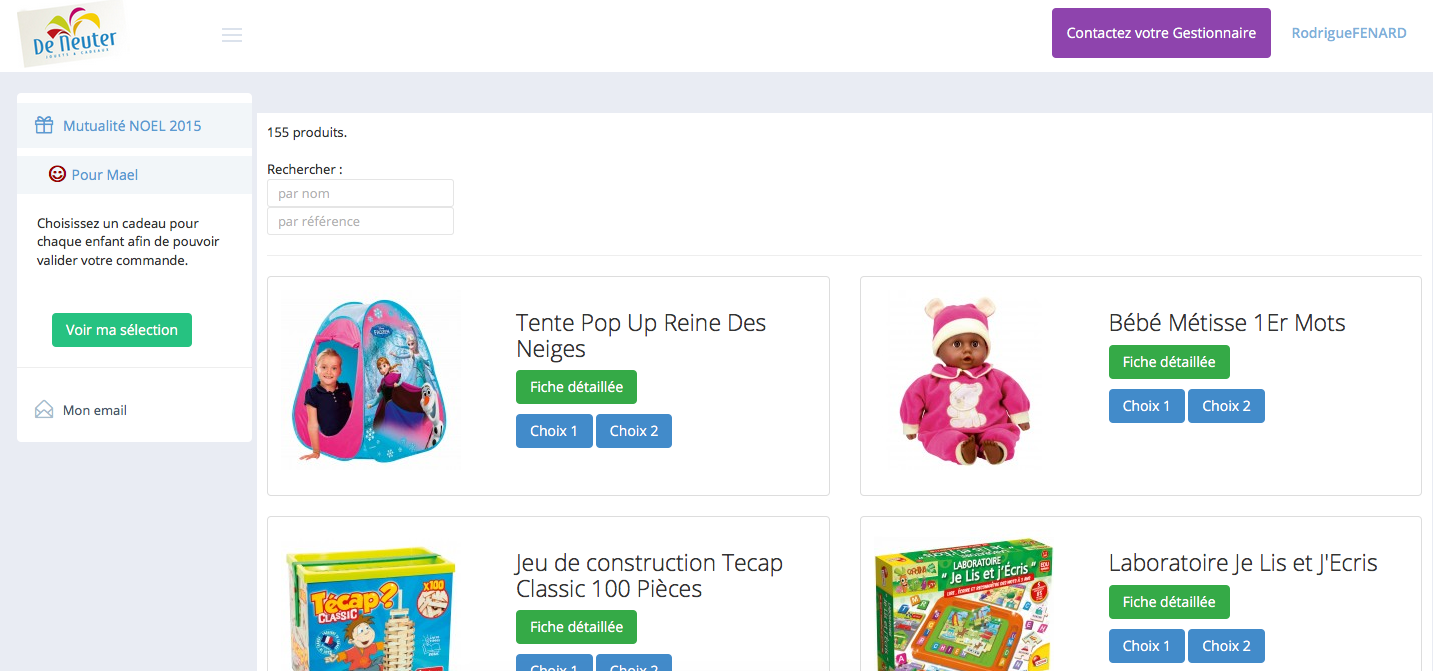Focus the search par référence field
1433x671 pixels.
click(360, 221)
